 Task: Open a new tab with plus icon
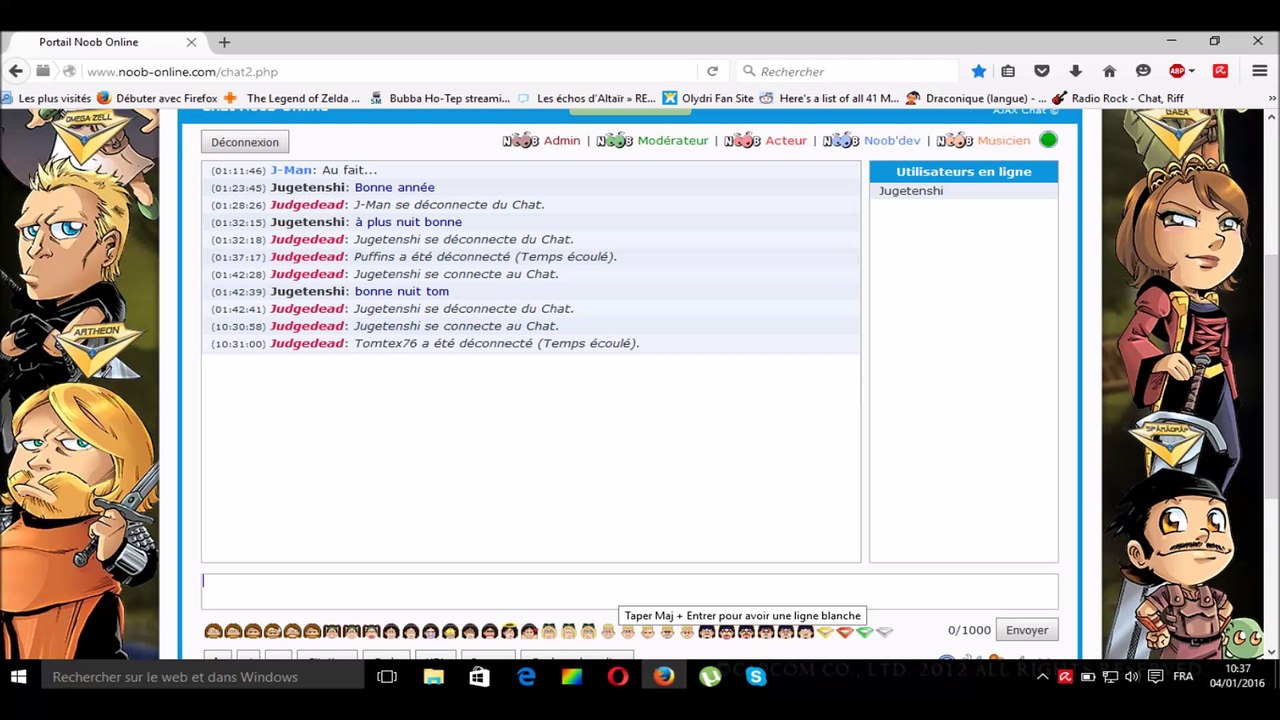224,42
